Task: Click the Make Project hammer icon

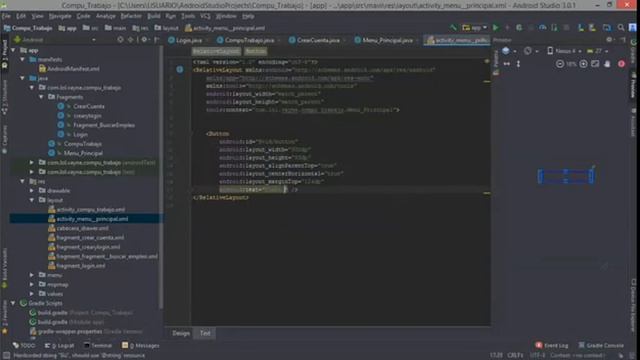Action: pos(453,27)
